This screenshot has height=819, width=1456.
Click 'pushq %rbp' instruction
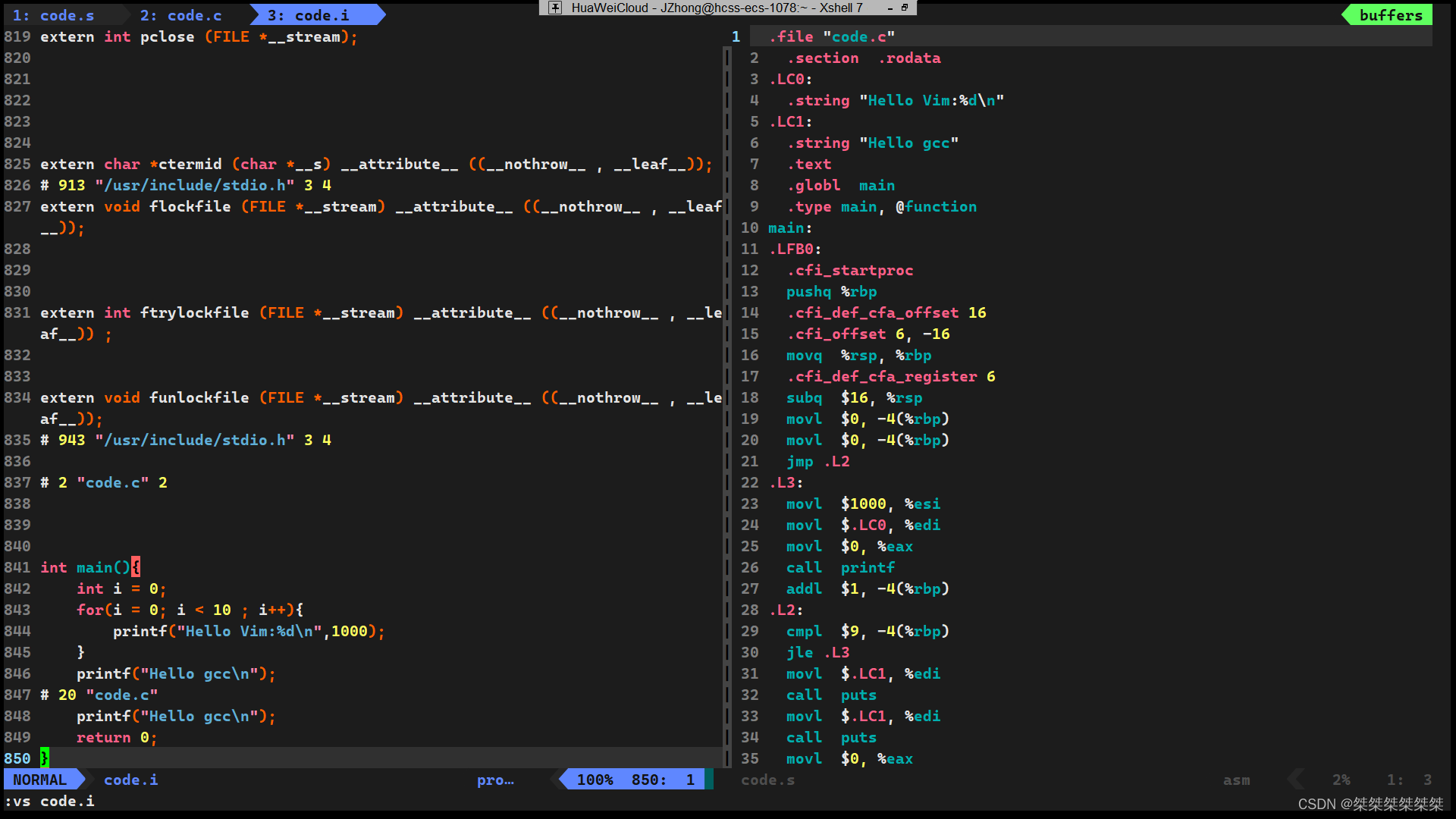tap(832, 291)
